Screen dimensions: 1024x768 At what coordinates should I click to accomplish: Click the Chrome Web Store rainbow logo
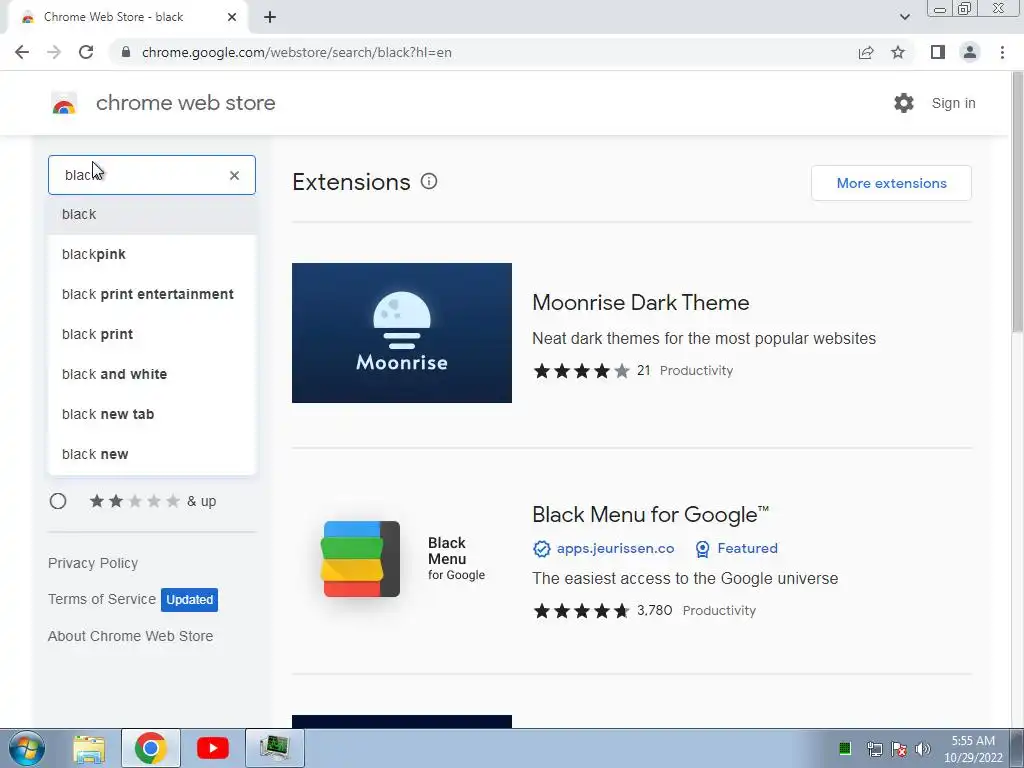pos(64,103)
